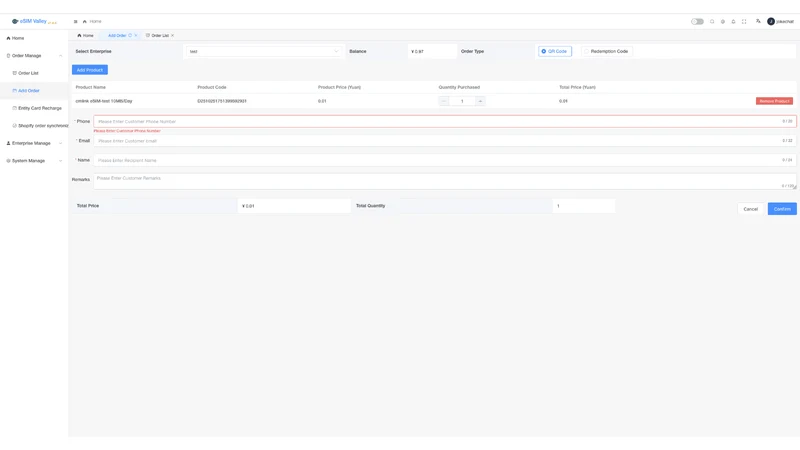The width and height of the screenshot is (800, 450).
Task: Open Entity Card Recharge in the sidebar
Action: pyautogui.click(x=34, y=108)
